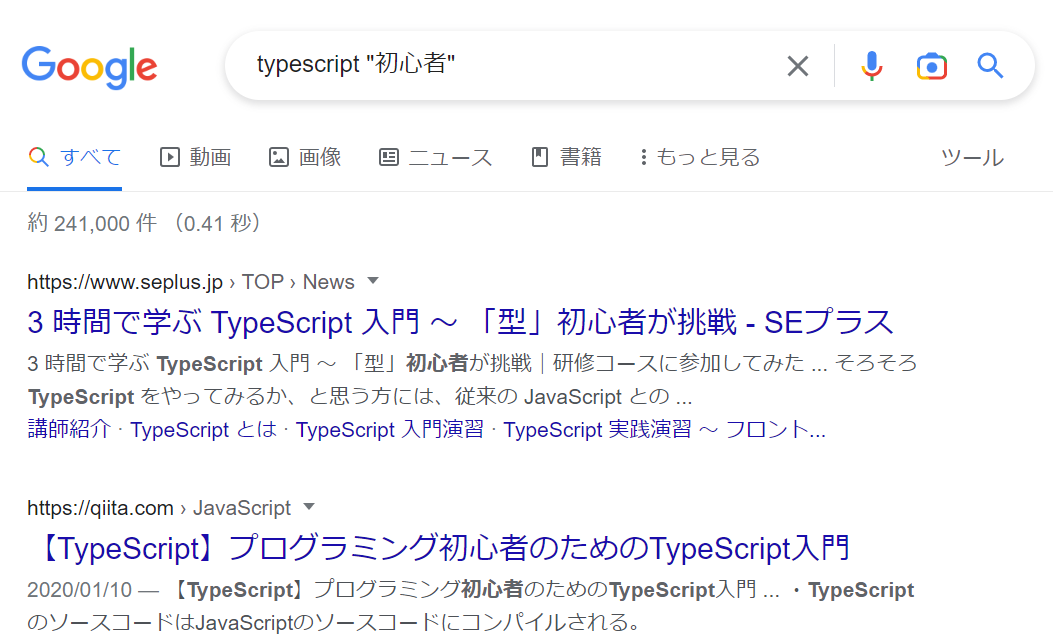This screenshot has width=1053, height=643.
Task: Open ツール search filter options
Action: tap(971, 156)
